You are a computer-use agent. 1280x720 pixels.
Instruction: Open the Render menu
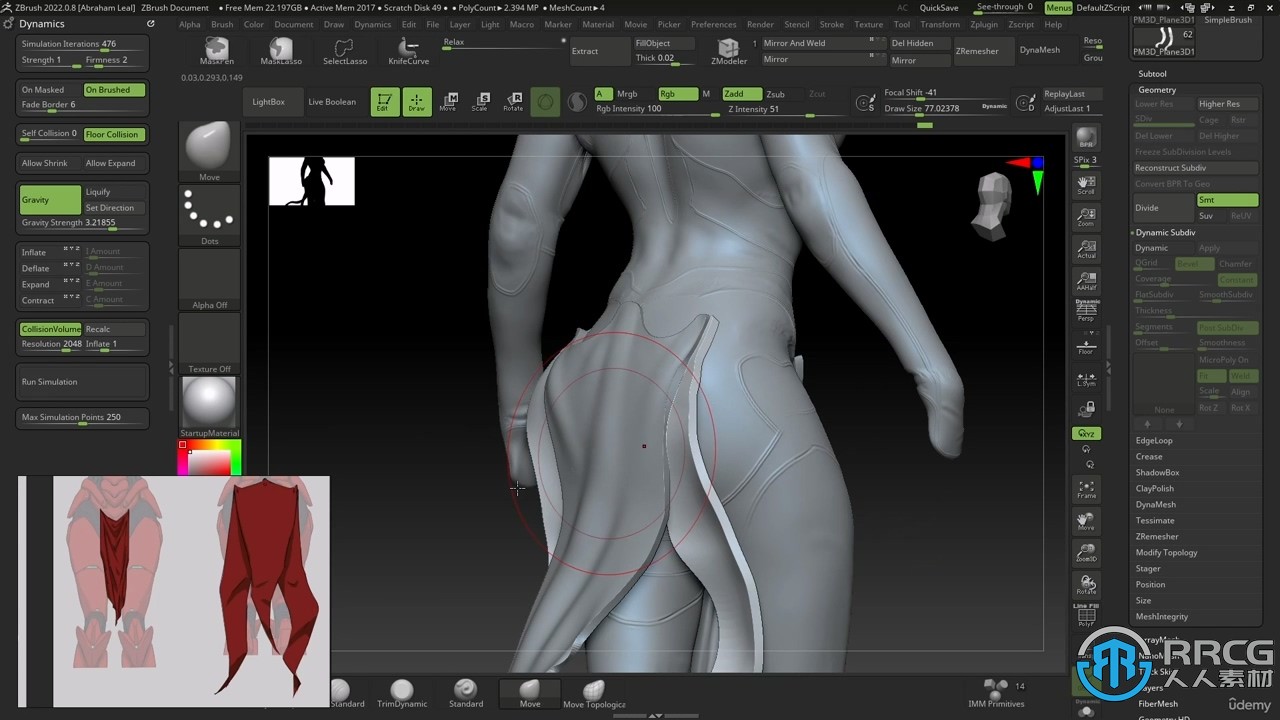pyautogui.click(x=760, y=24)
